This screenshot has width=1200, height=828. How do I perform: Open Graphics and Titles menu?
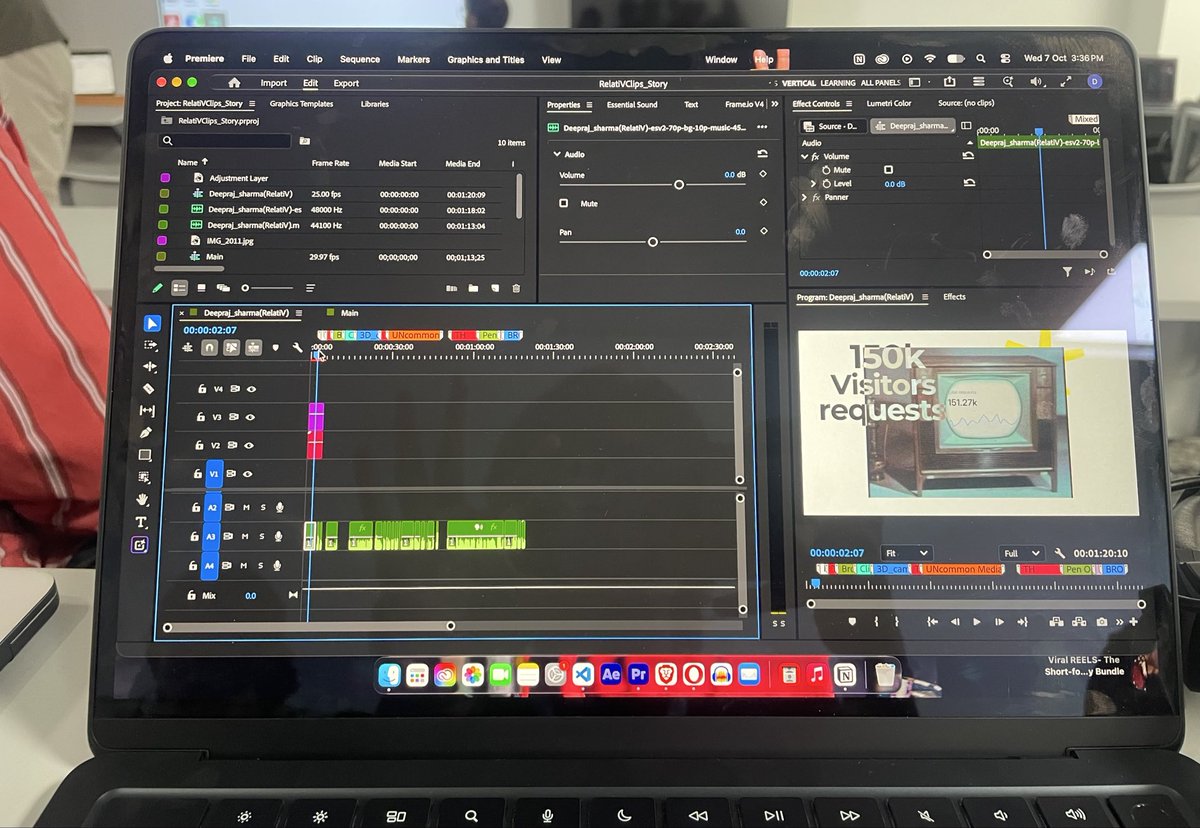tap(485, 60)
